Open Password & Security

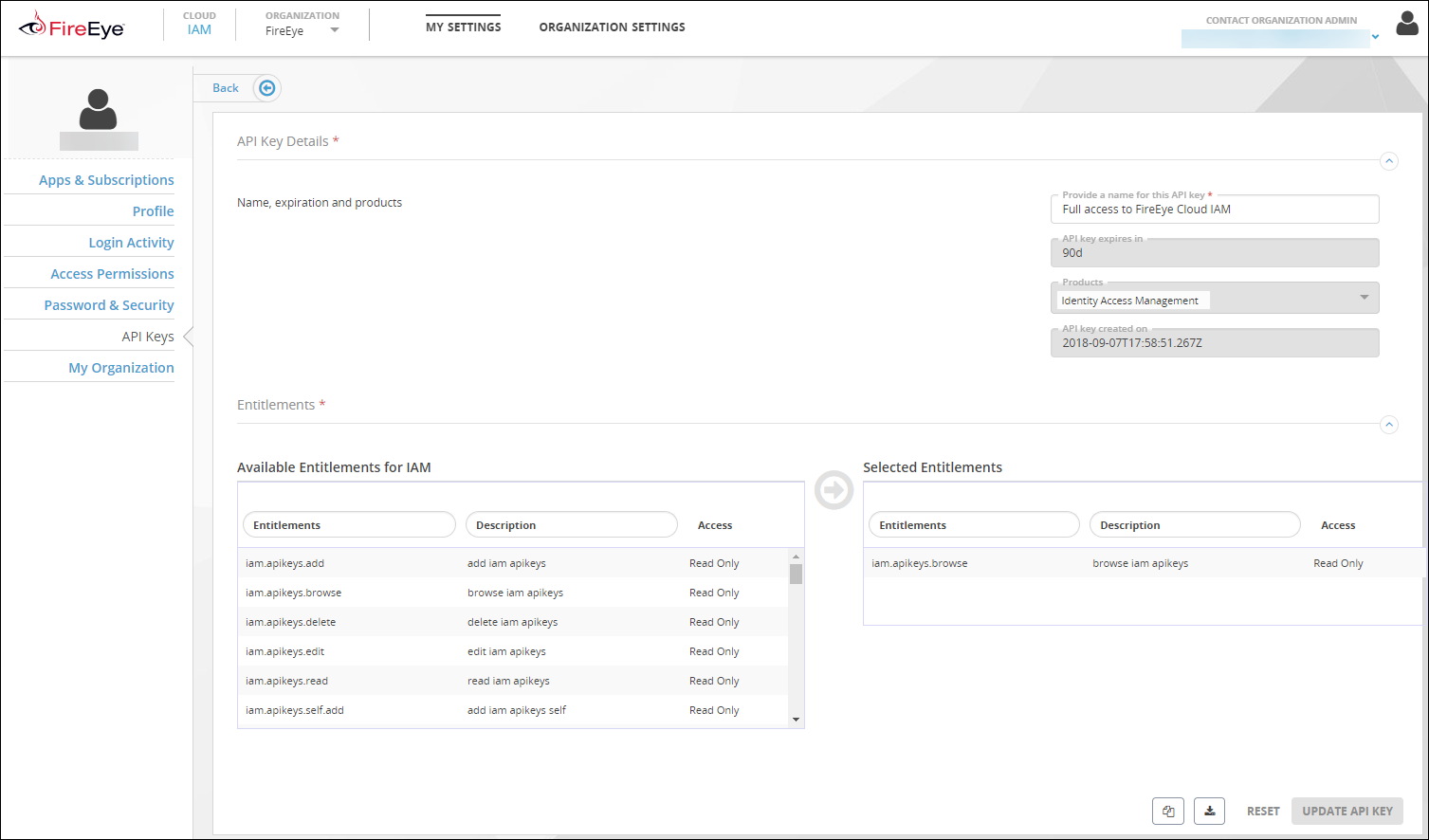pyautogui.click(x=109, y=305)
